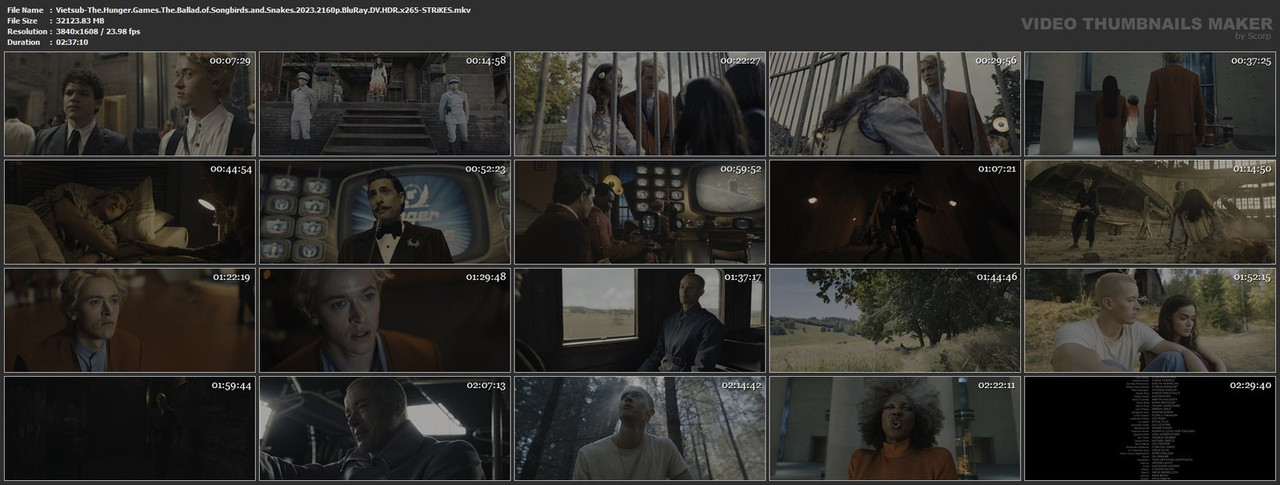Screen dimensions: 1280x485
Task: Click the "Resolution" label
Action: [25, 31]
